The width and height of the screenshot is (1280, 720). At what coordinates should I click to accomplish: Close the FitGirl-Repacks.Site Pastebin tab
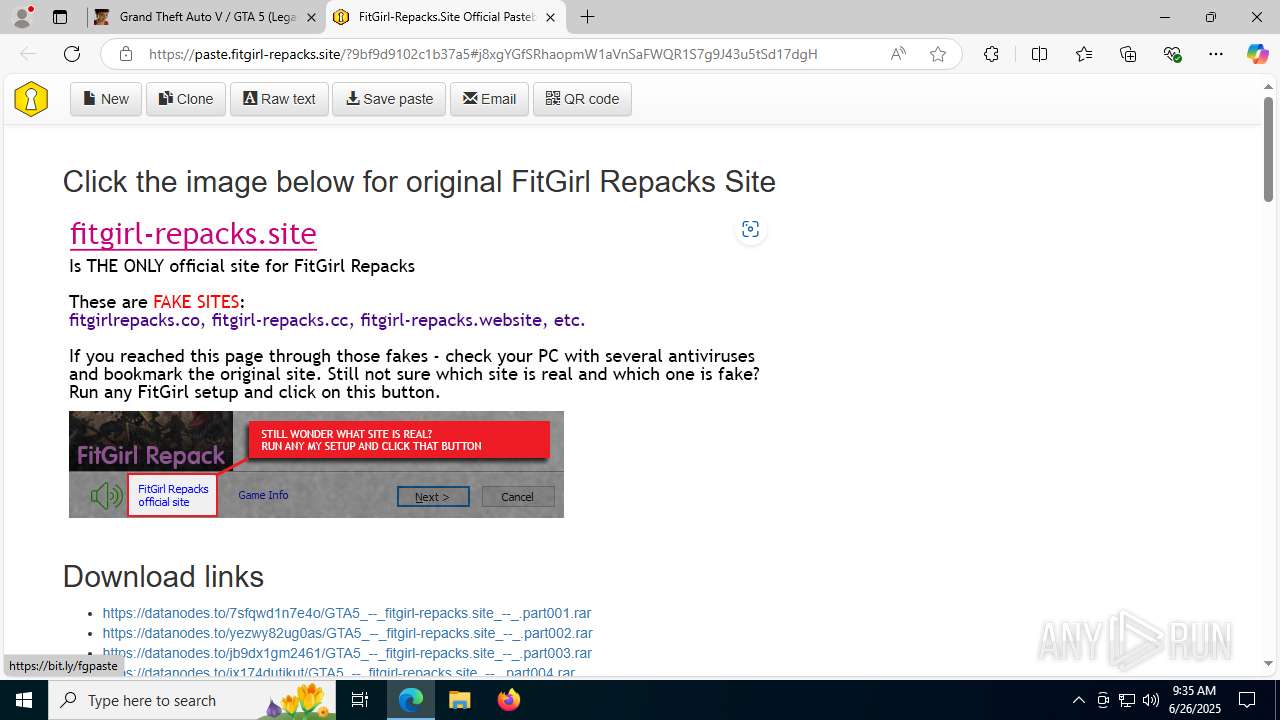point(550,17)
